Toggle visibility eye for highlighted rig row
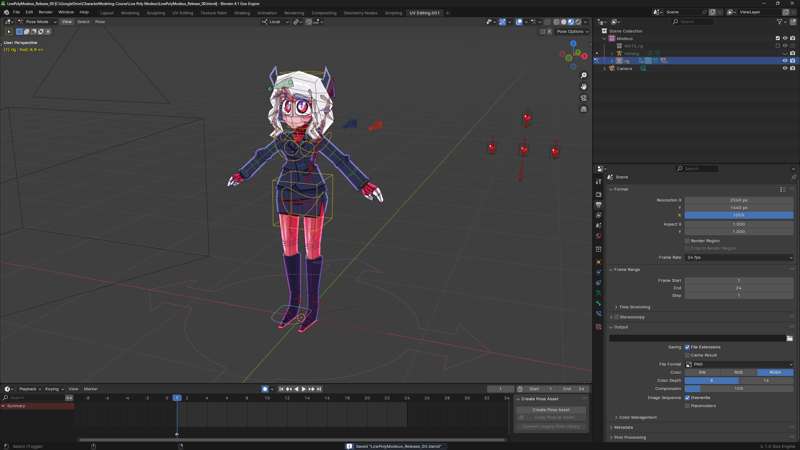The image size is (800, 450). coord(785,61)
